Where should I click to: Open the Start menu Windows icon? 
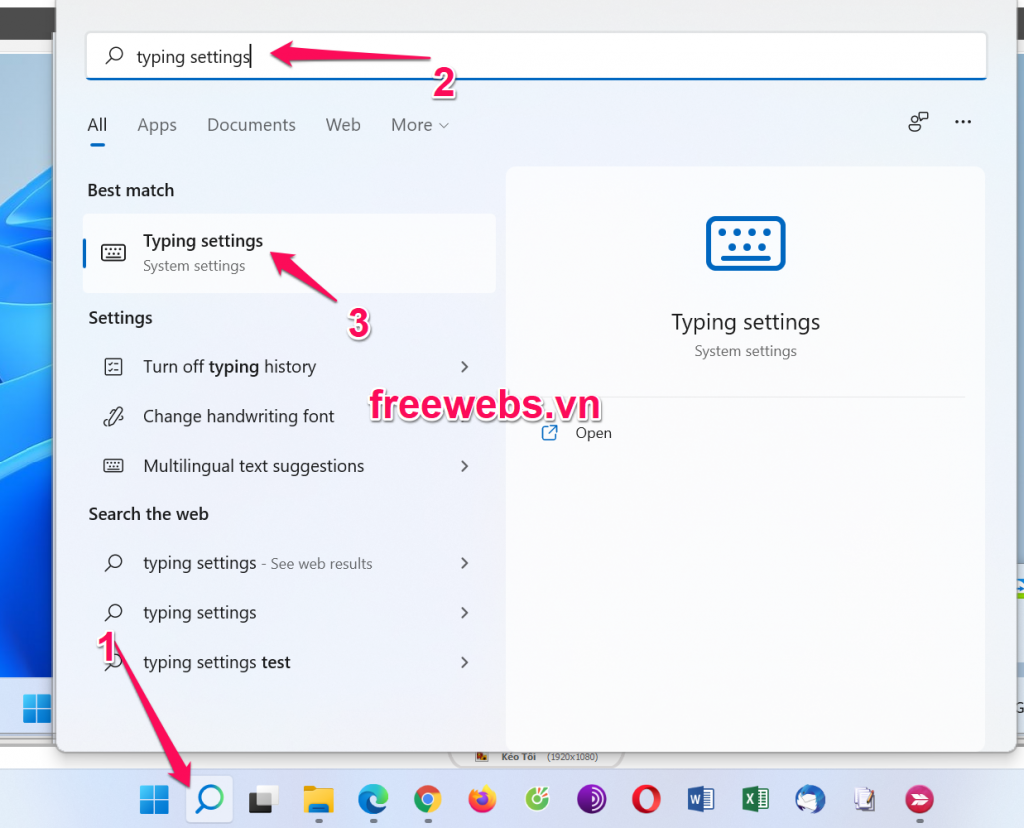(154, 799)
